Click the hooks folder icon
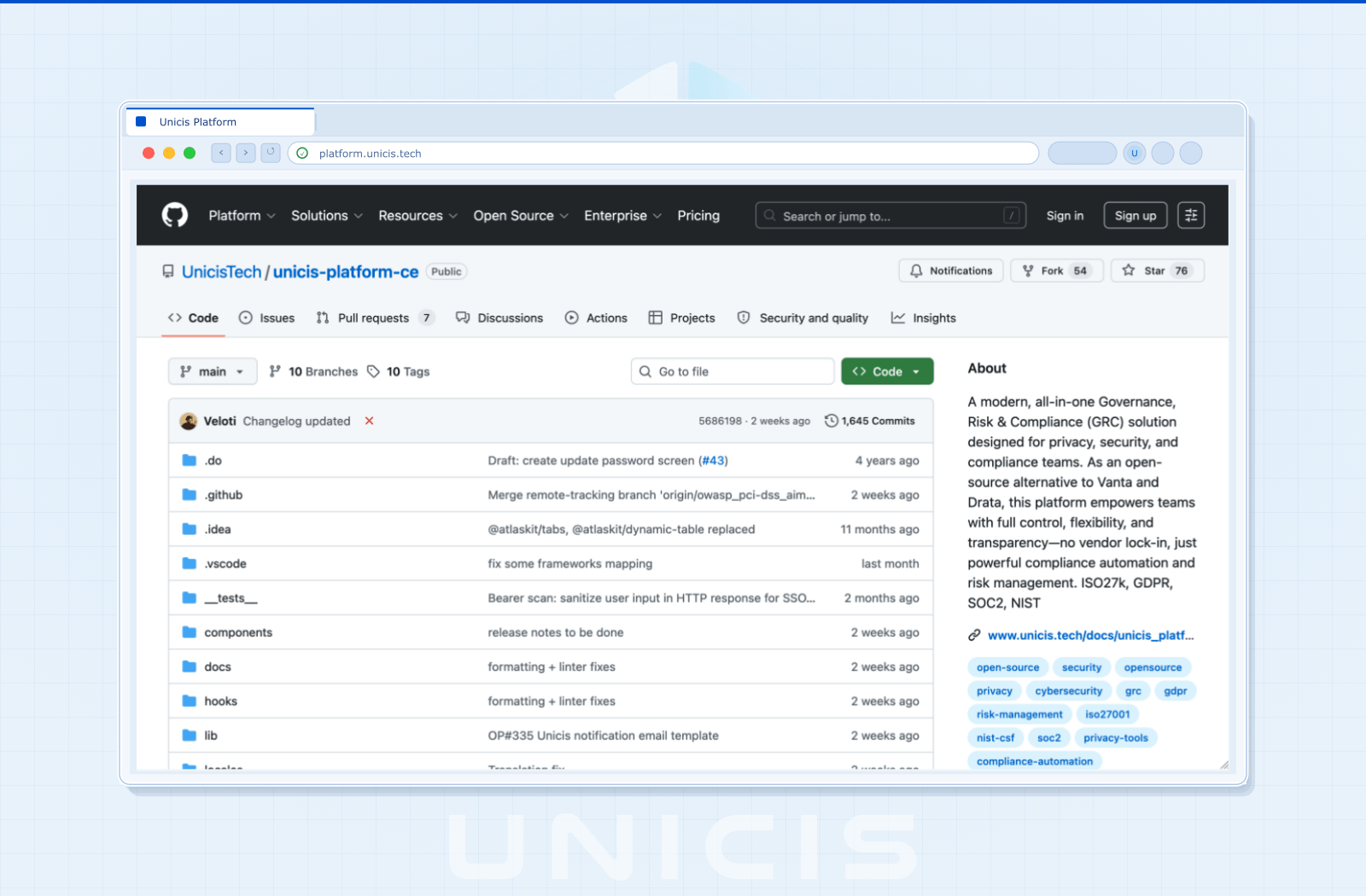The width and height of the screenshot is (1366, 896). point(190,701)
